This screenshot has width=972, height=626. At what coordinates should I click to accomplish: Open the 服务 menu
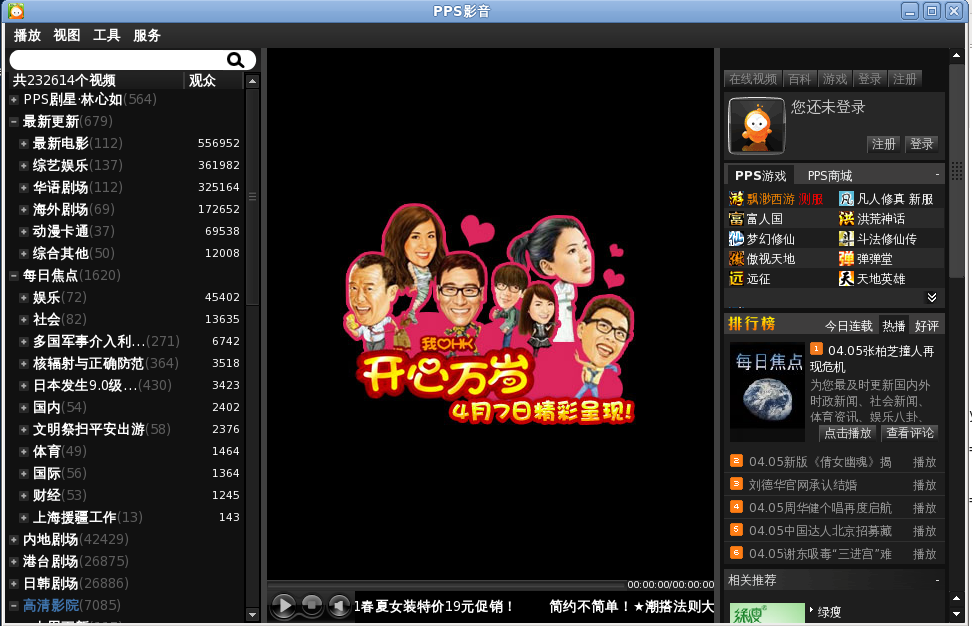(147, 35)
